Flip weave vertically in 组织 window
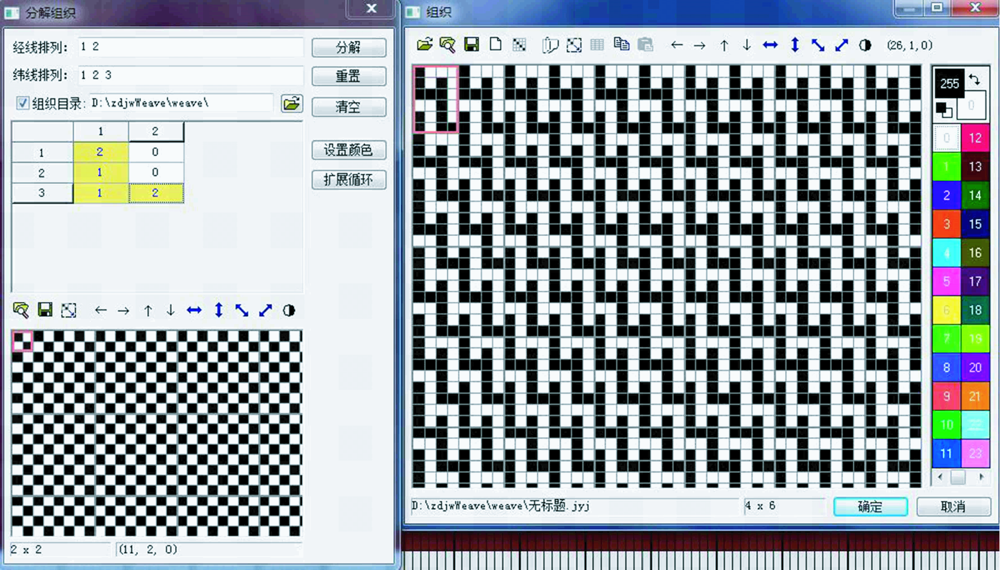The image size is (1000, 570). (794, 45)
